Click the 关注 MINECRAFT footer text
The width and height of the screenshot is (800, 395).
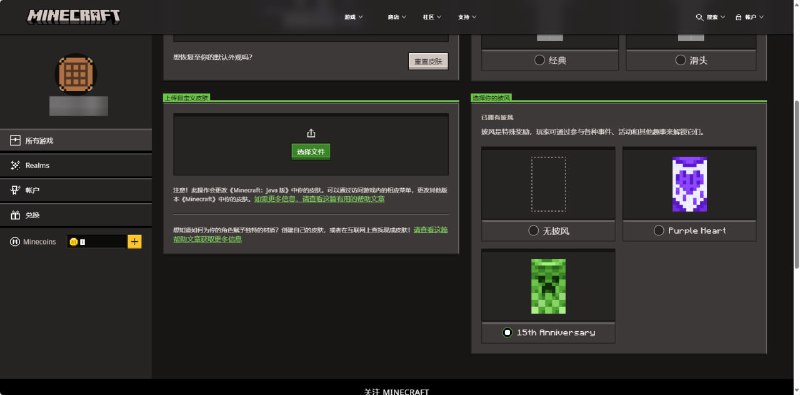396,391
